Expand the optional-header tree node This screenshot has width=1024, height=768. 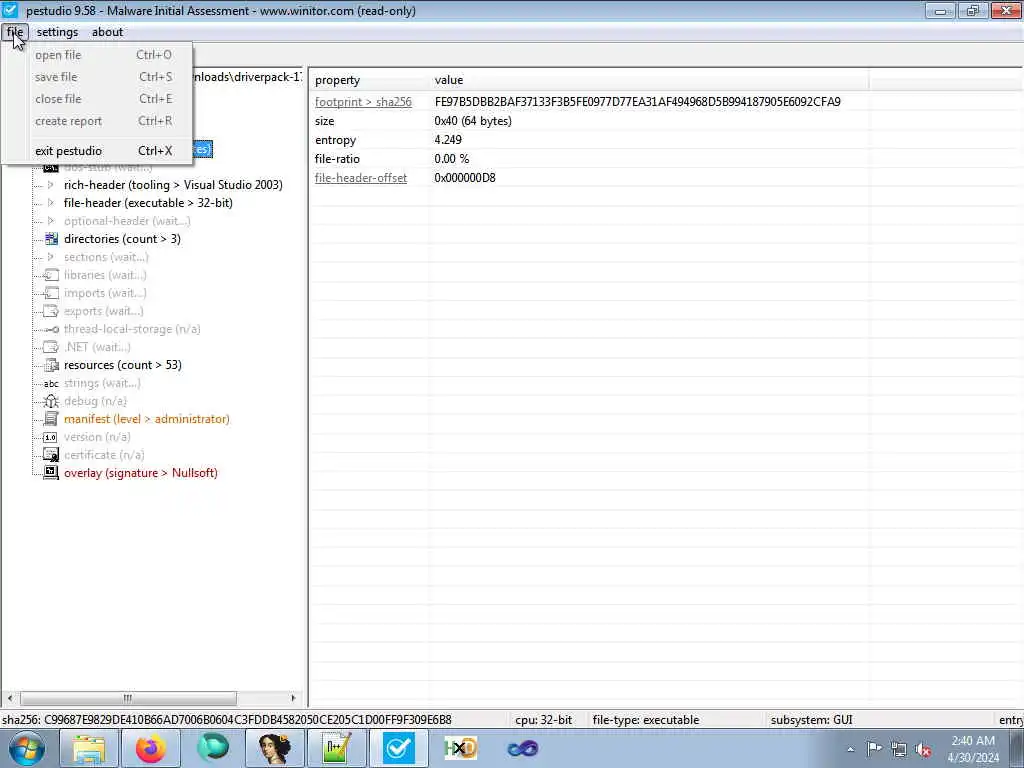[51, 221]
